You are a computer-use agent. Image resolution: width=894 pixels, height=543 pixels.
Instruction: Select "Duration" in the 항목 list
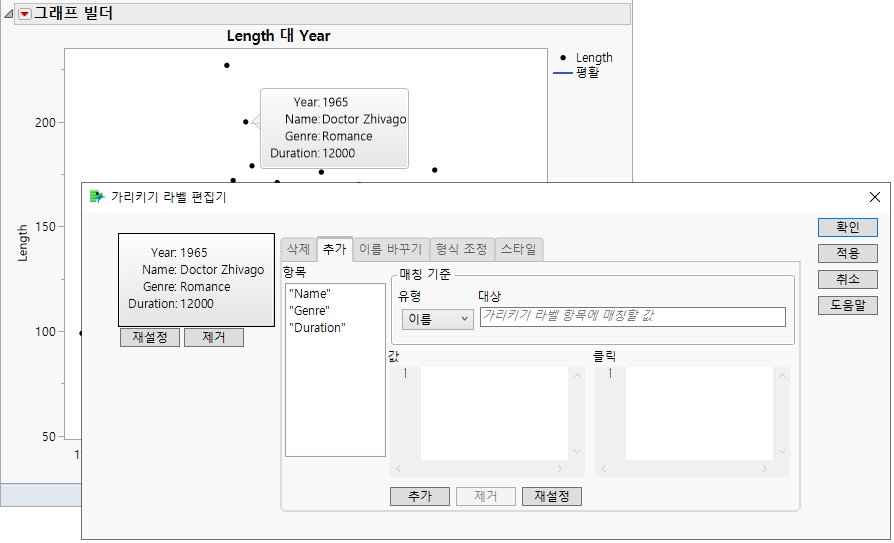[x=317, y=328]
